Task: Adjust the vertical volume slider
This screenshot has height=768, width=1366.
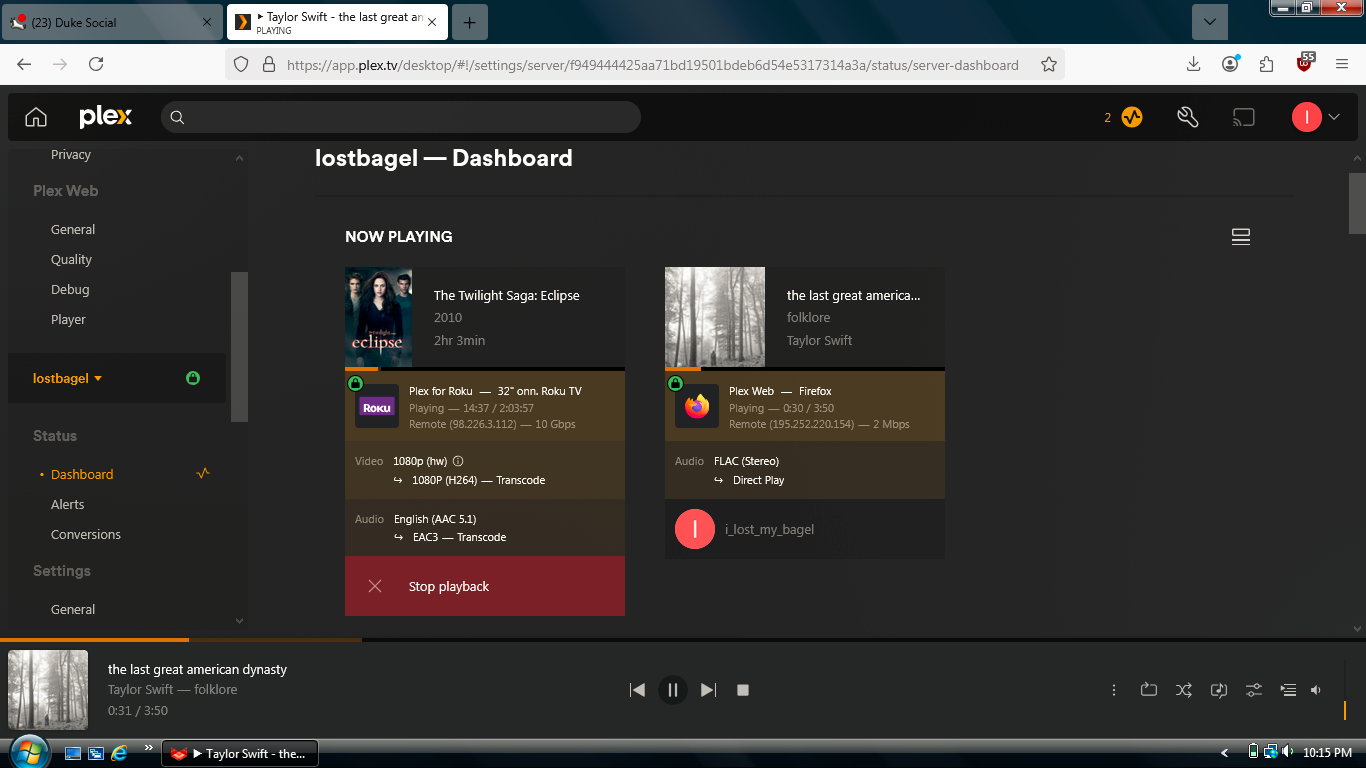Action: coord(1344,690)
